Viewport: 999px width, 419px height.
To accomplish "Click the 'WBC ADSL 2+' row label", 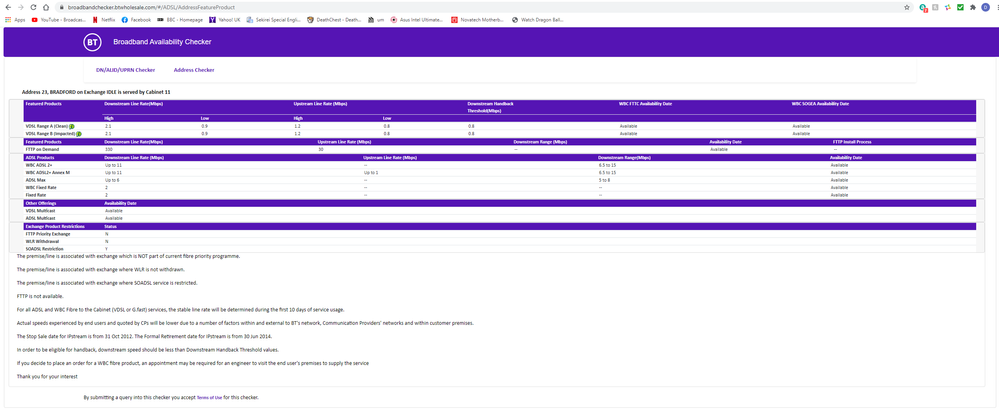I will (38, 165).
